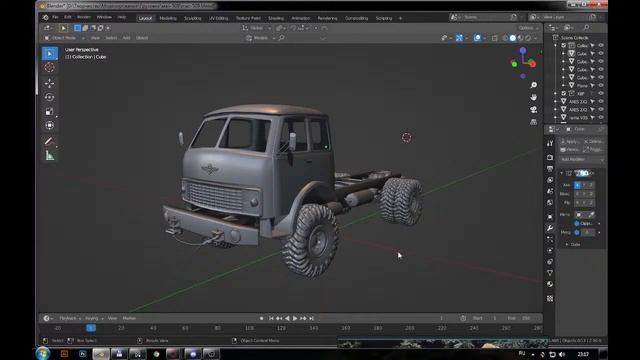This screenshot has height=360, width=640.
Task: Switch to the UV Editing workspace tab
Action: [x=218, y=18]
